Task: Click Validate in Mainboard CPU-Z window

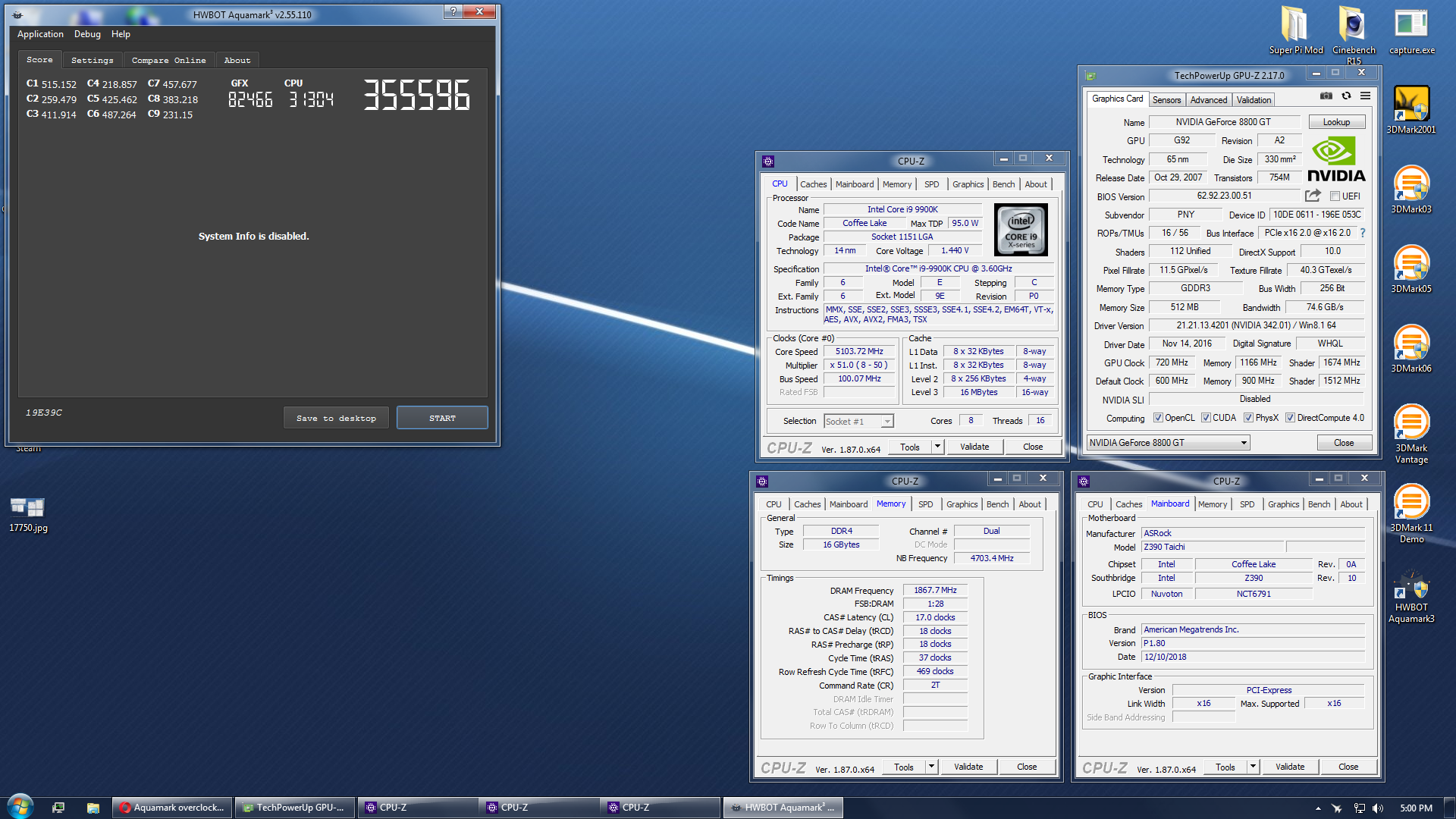Action: [x=1290, y=767]
